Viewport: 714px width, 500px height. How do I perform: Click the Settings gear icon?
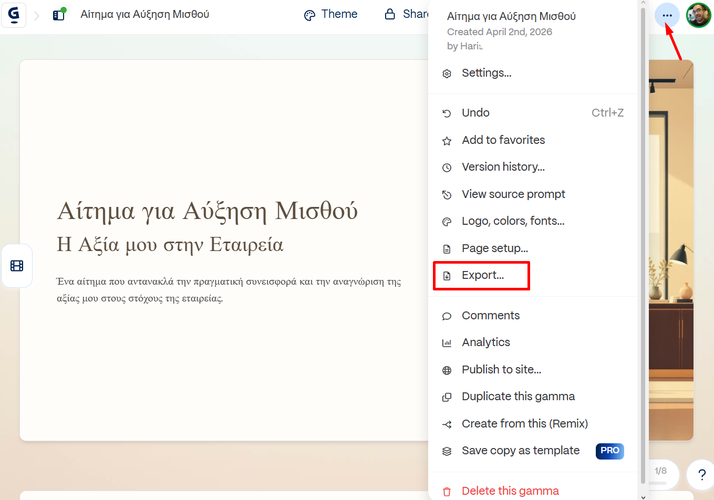pyautogui.click(x=447, y=74)
